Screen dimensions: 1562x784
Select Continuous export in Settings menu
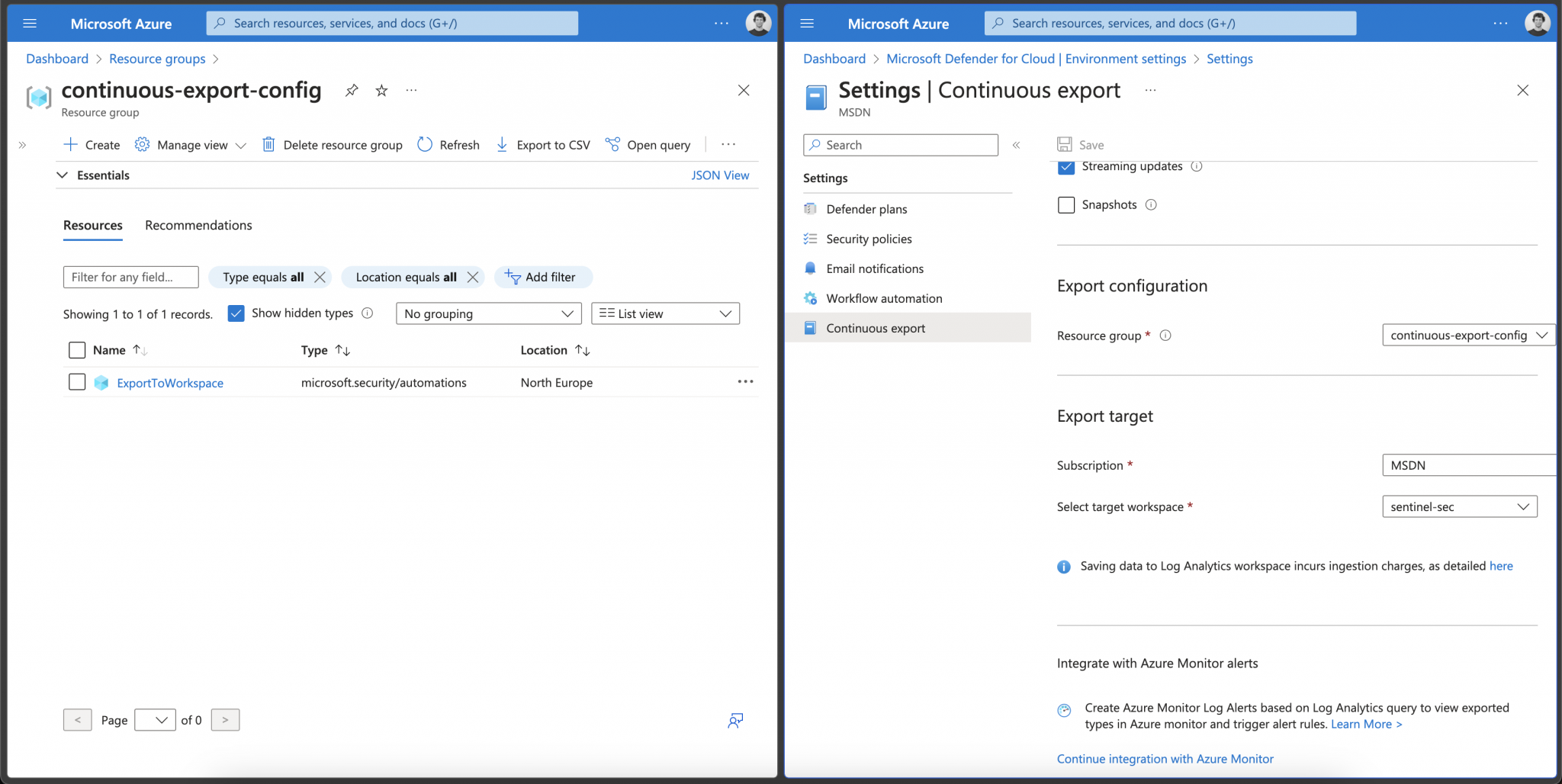coord(876,327)
